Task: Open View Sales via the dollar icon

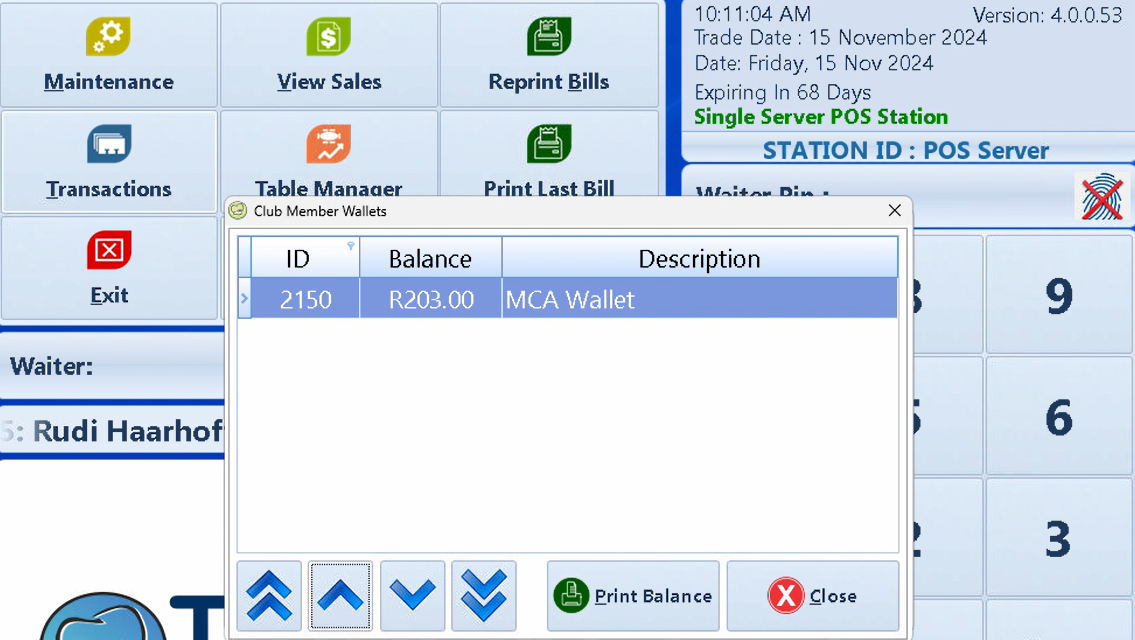Action: pos(328,37)
